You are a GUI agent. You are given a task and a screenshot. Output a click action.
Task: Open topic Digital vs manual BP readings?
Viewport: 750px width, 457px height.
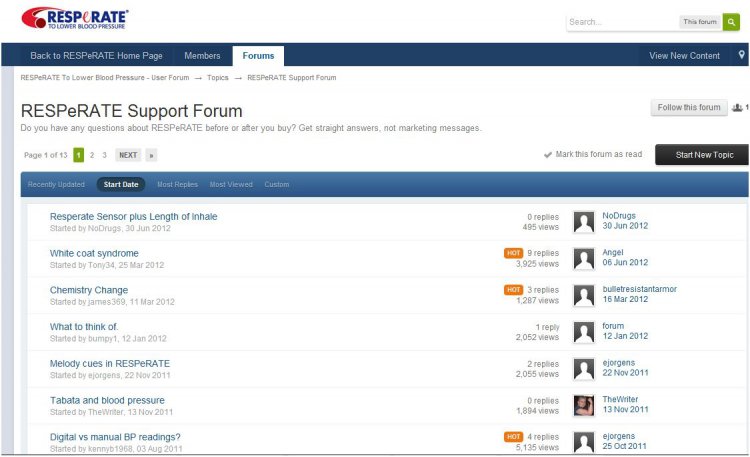click(115, 437)
